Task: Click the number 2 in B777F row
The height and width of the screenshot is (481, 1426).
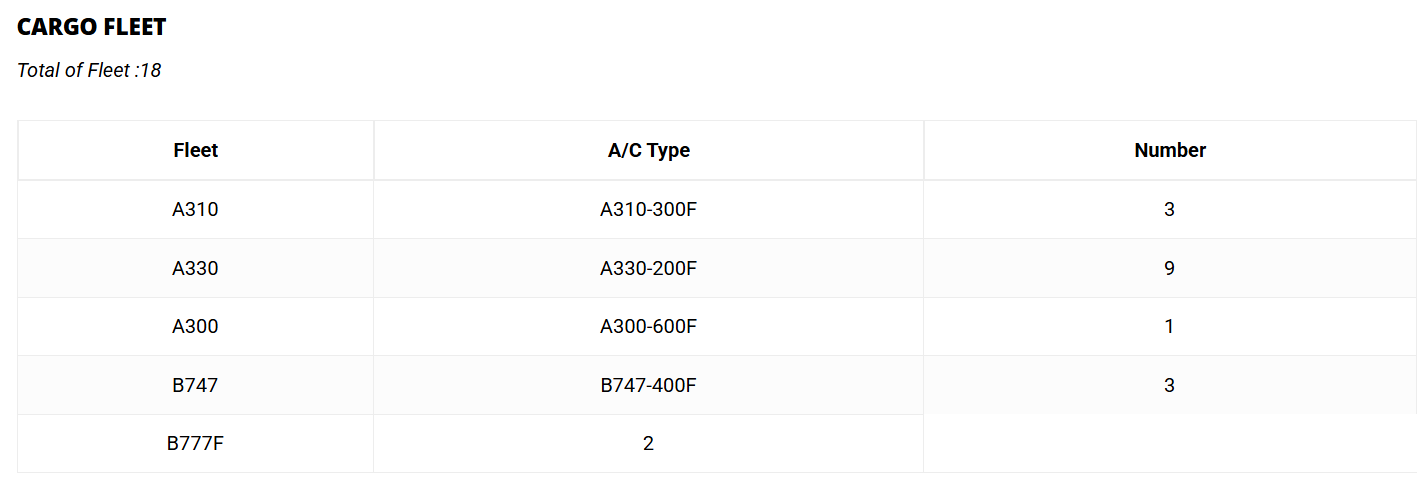Action: [x=648, y=443]
